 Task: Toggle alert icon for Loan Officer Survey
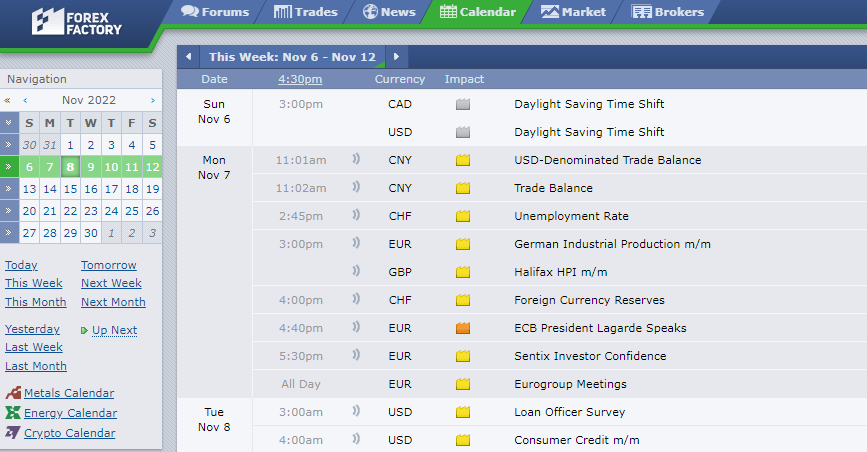[356, 411]
